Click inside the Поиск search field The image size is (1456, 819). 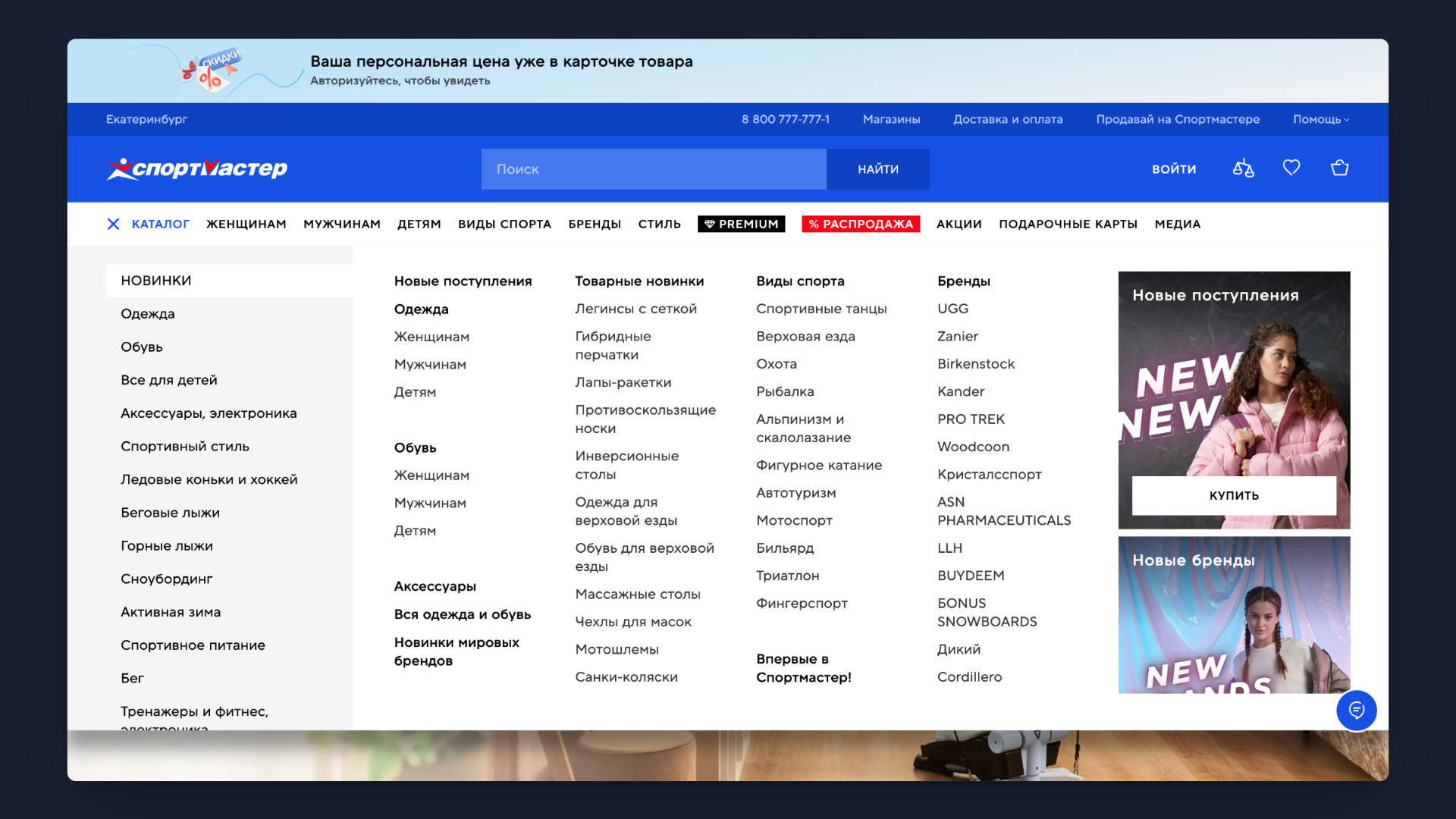point(654,168)
